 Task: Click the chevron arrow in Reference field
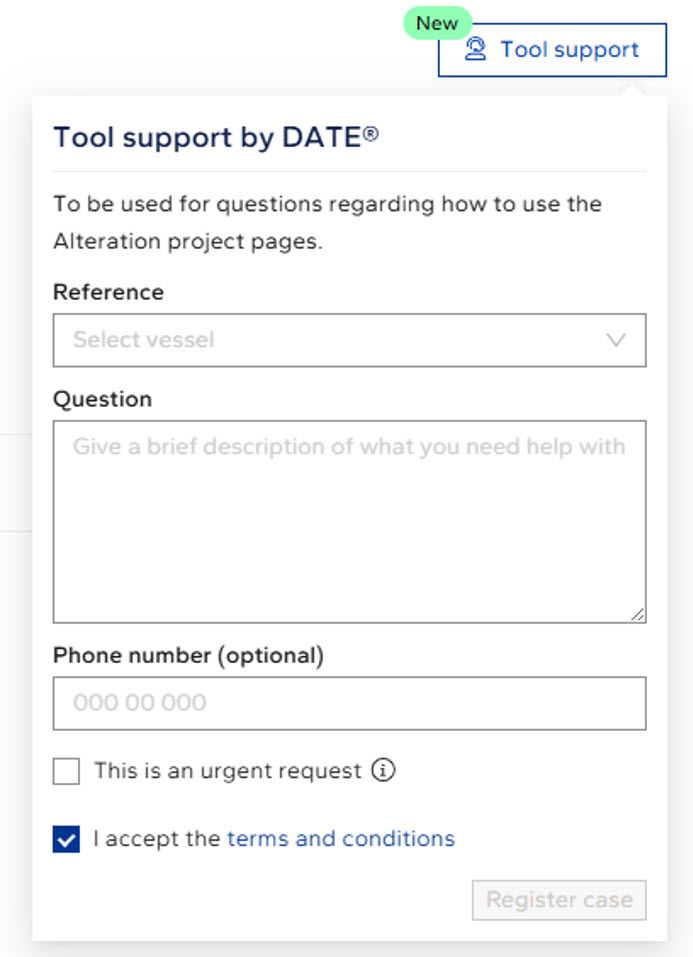pyautogui.click(x=616, y=340)
